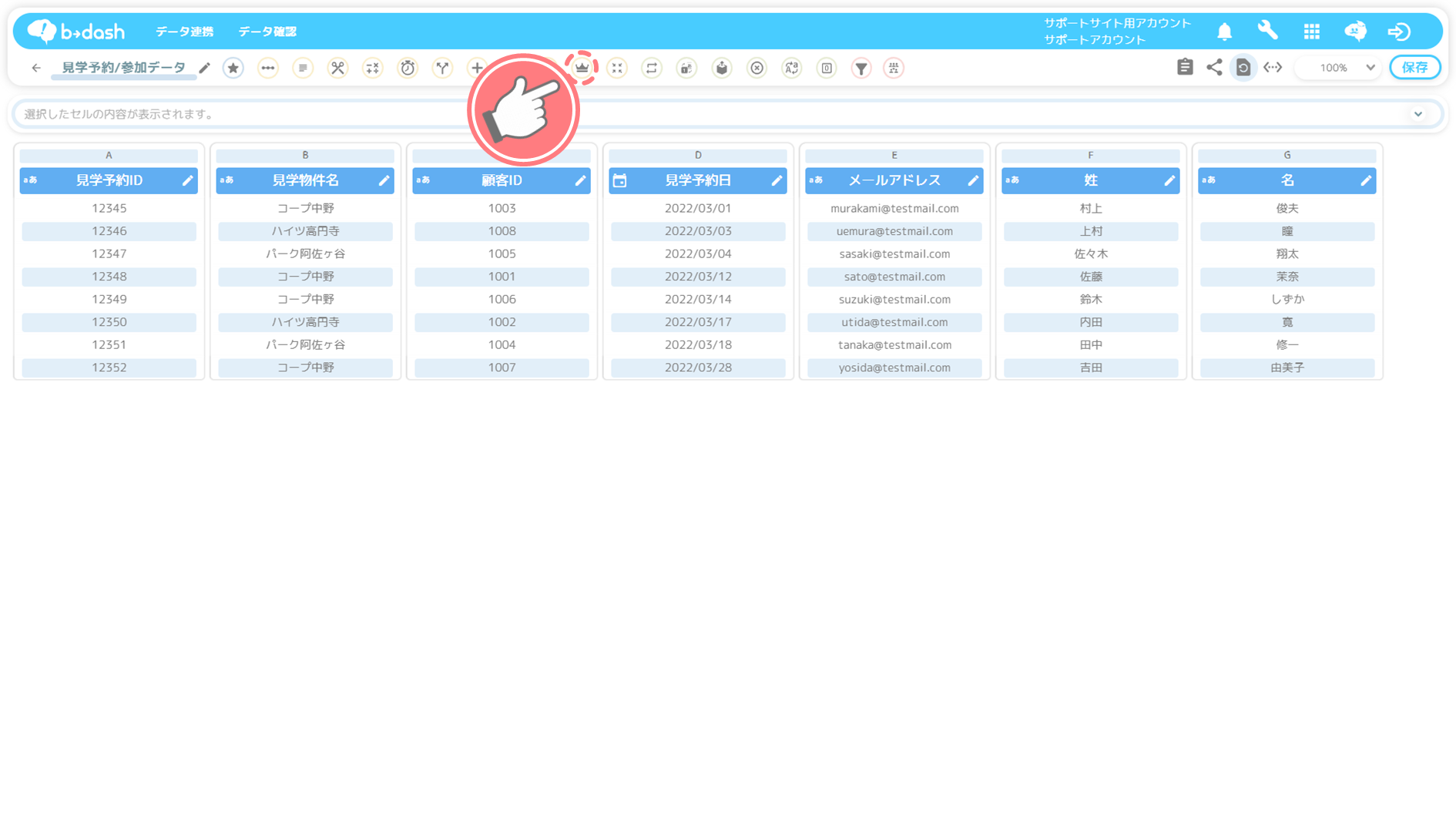Image resolution: width=1456 pixels, height=819 pixels.
Task: Select cell murakami@testmail.com
Action: point(894,209)
